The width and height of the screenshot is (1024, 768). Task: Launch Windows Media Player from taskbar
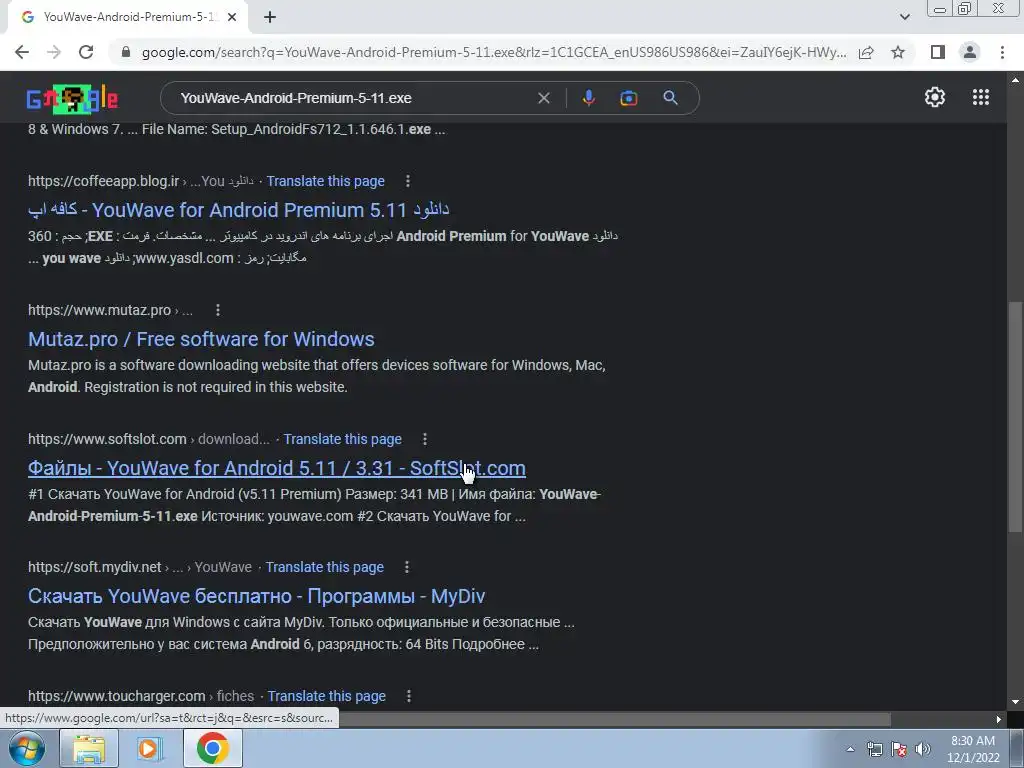(149, 748)
